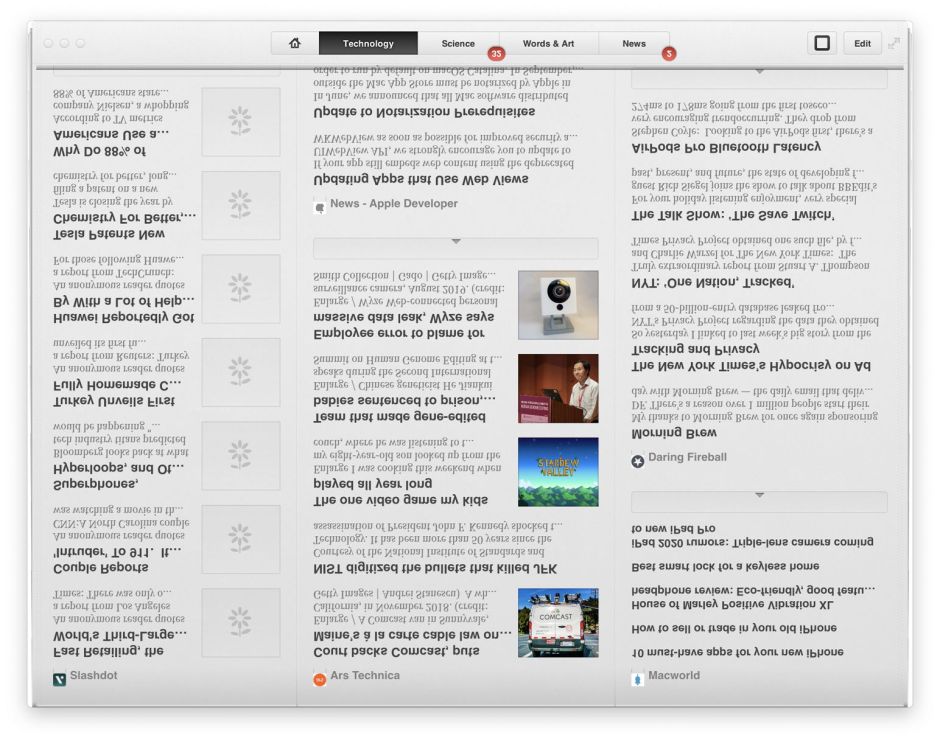Open the Comcast van article thumbnail
The height and width of the screenshot is (741, 940).
click(x=558, y=622)
